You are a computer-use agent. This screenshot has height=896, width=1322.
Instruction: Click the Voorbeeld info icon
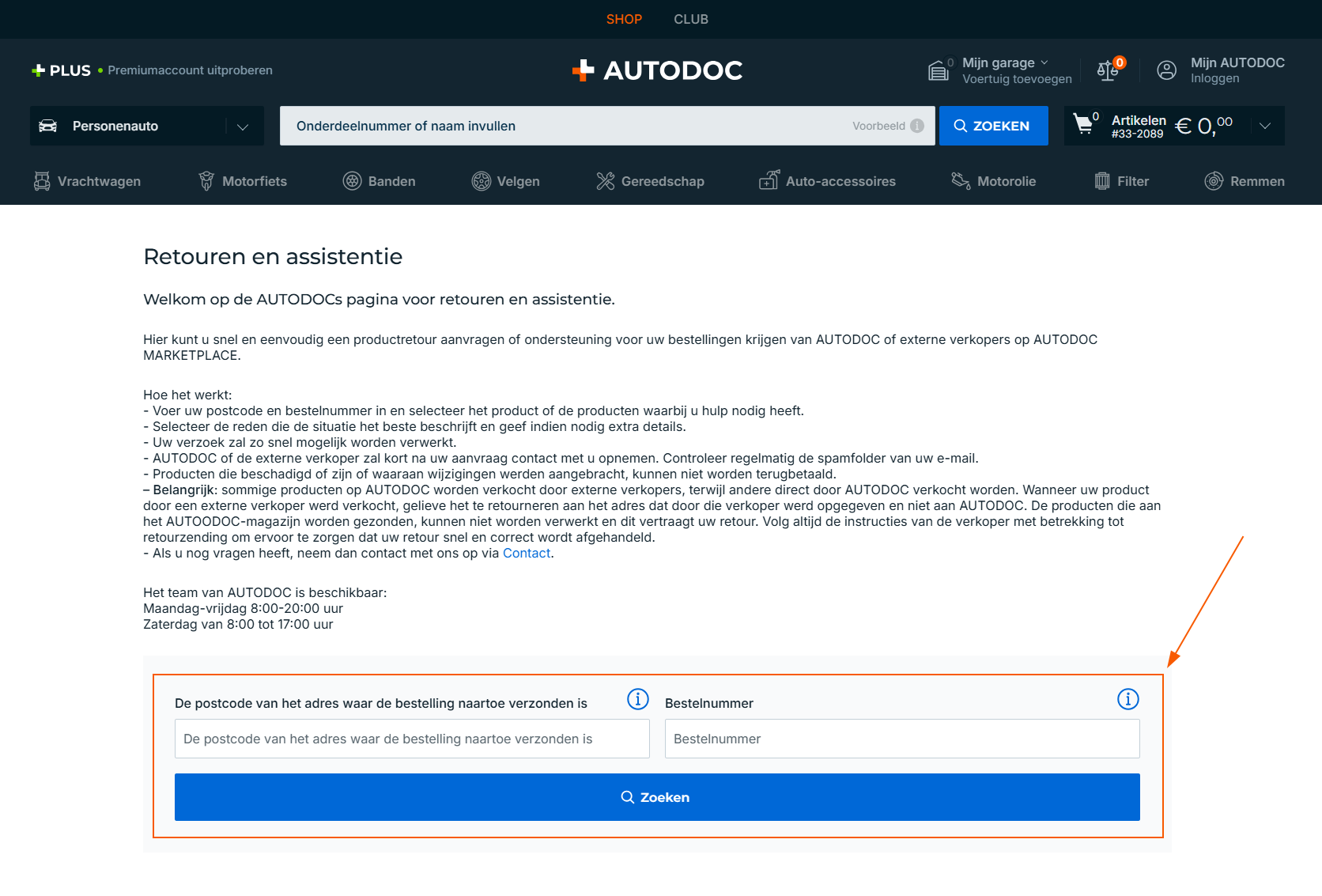click(917, 126)
